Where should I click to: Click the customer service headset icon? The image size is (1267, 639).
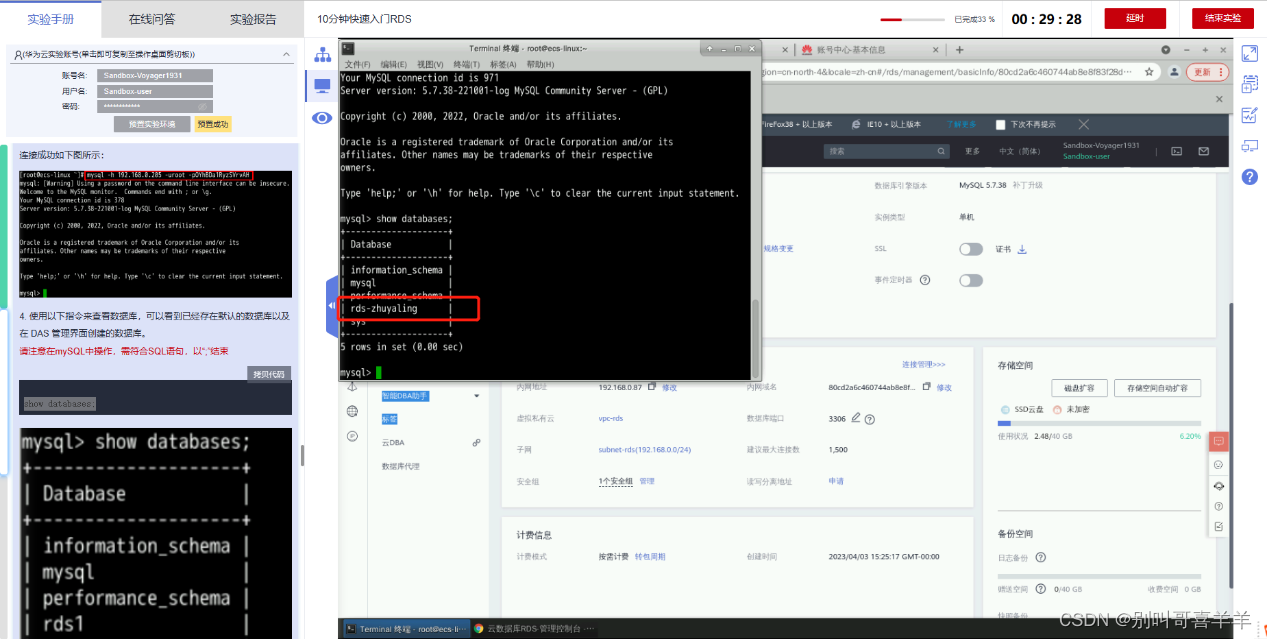[1218, 485]
